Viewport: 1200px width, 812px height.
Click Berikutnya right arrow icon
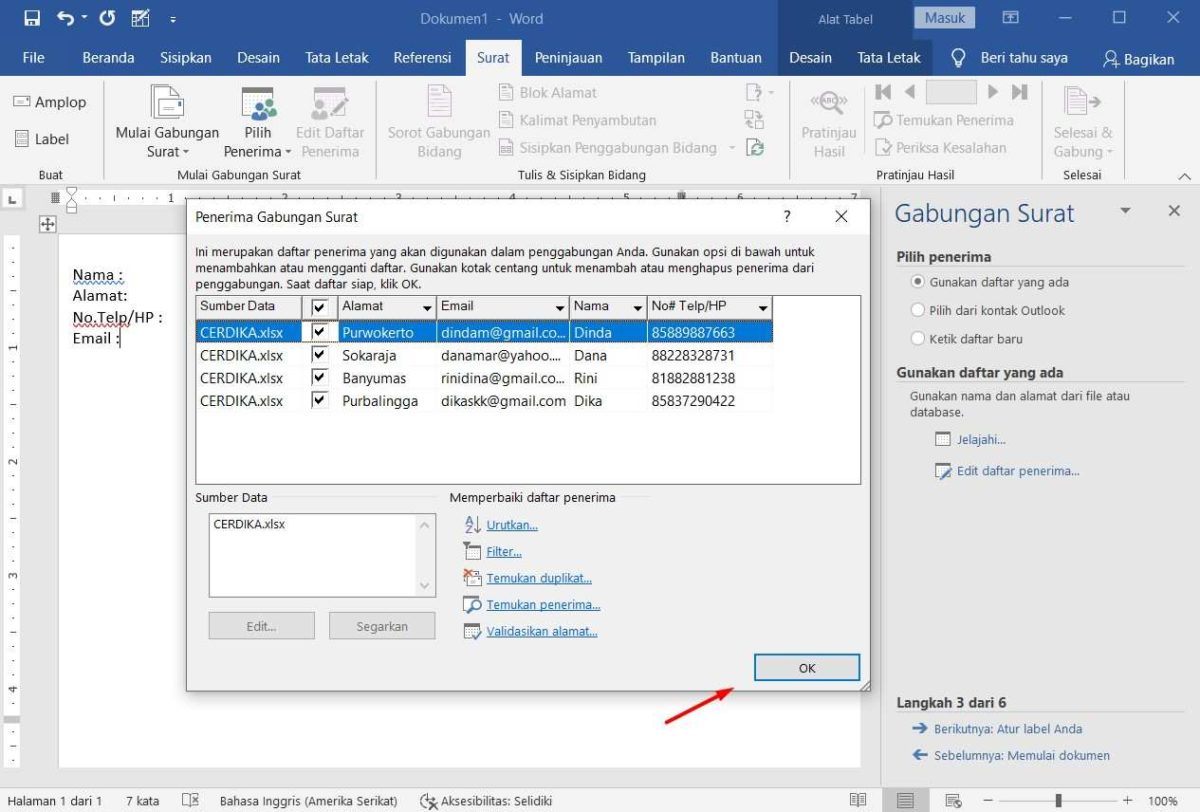(x=920, y=729)
